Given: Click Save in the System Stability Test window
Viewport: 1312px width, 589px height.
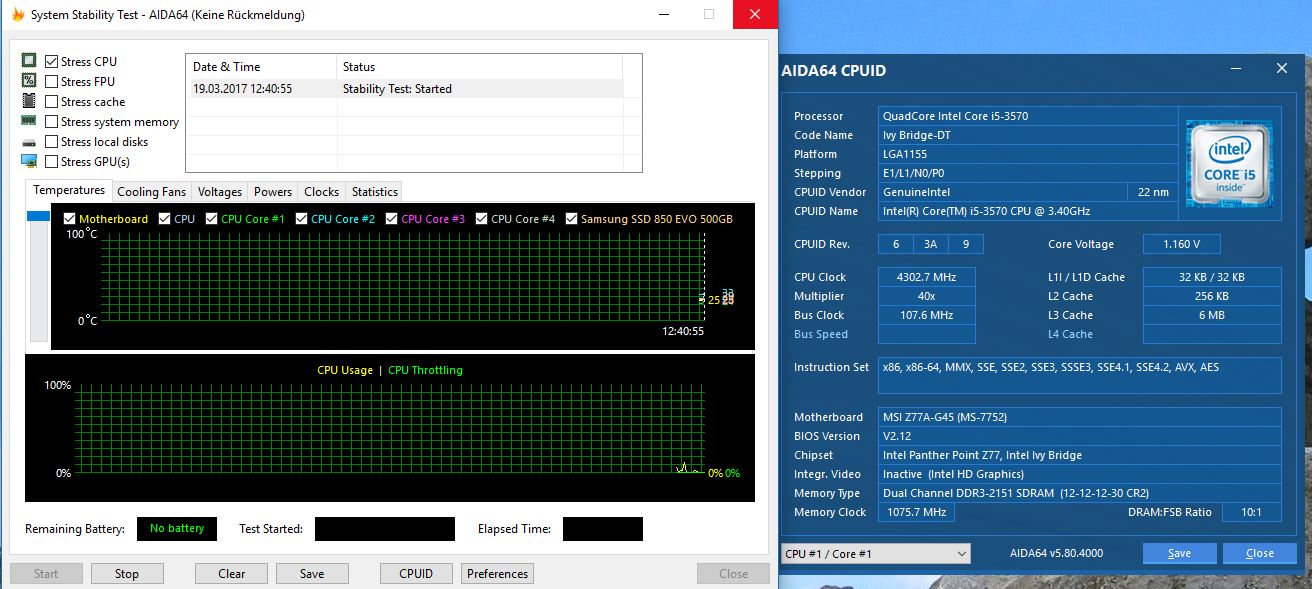Looking at the screenshot, I should (x=312, y=574).
